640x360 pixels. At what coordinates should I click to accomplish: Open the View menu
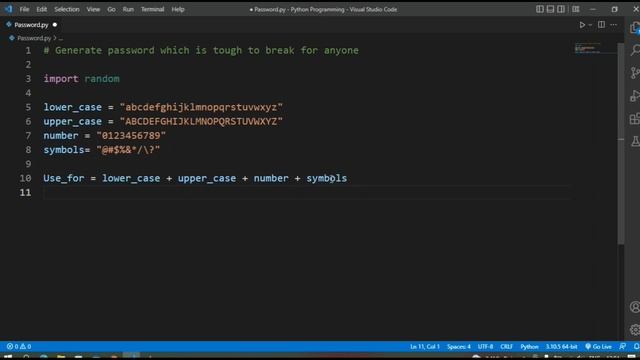pyautogui.click(x=93, y=9)
